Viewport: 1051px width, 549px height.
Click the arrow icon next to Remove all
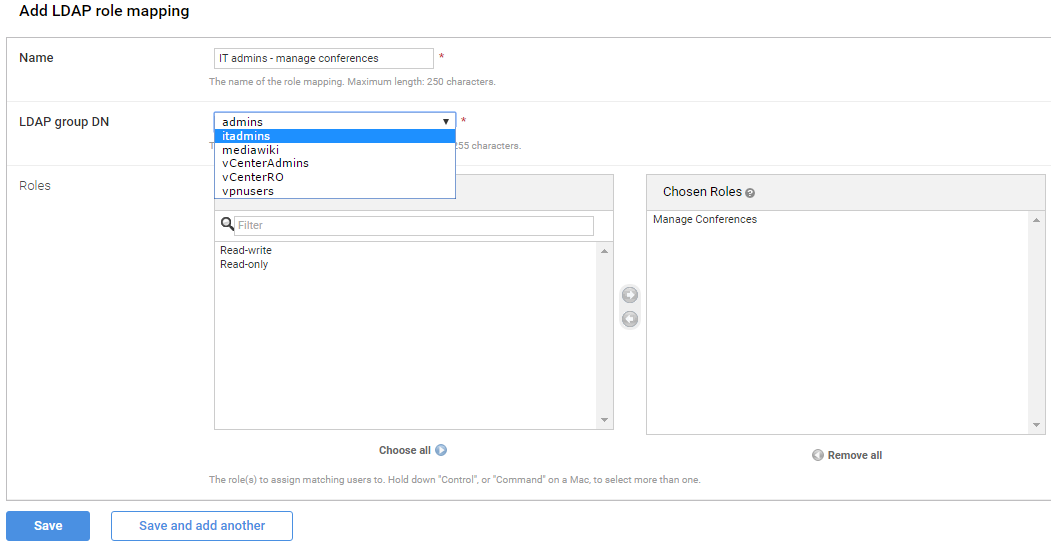click(818, 456)
